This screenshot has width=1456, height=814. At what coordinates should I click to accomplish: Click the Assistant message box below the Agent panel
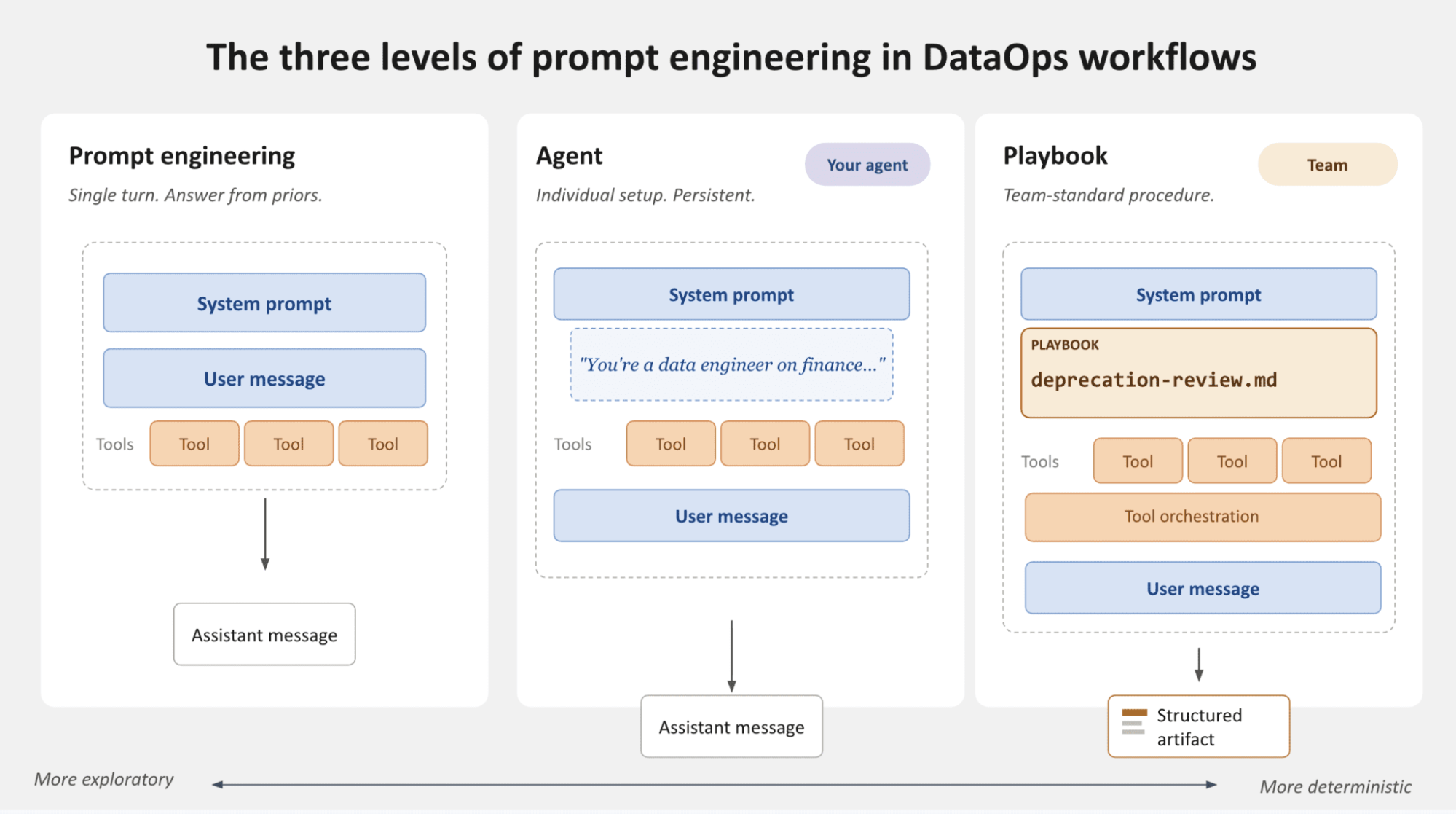tap(731, 727)
